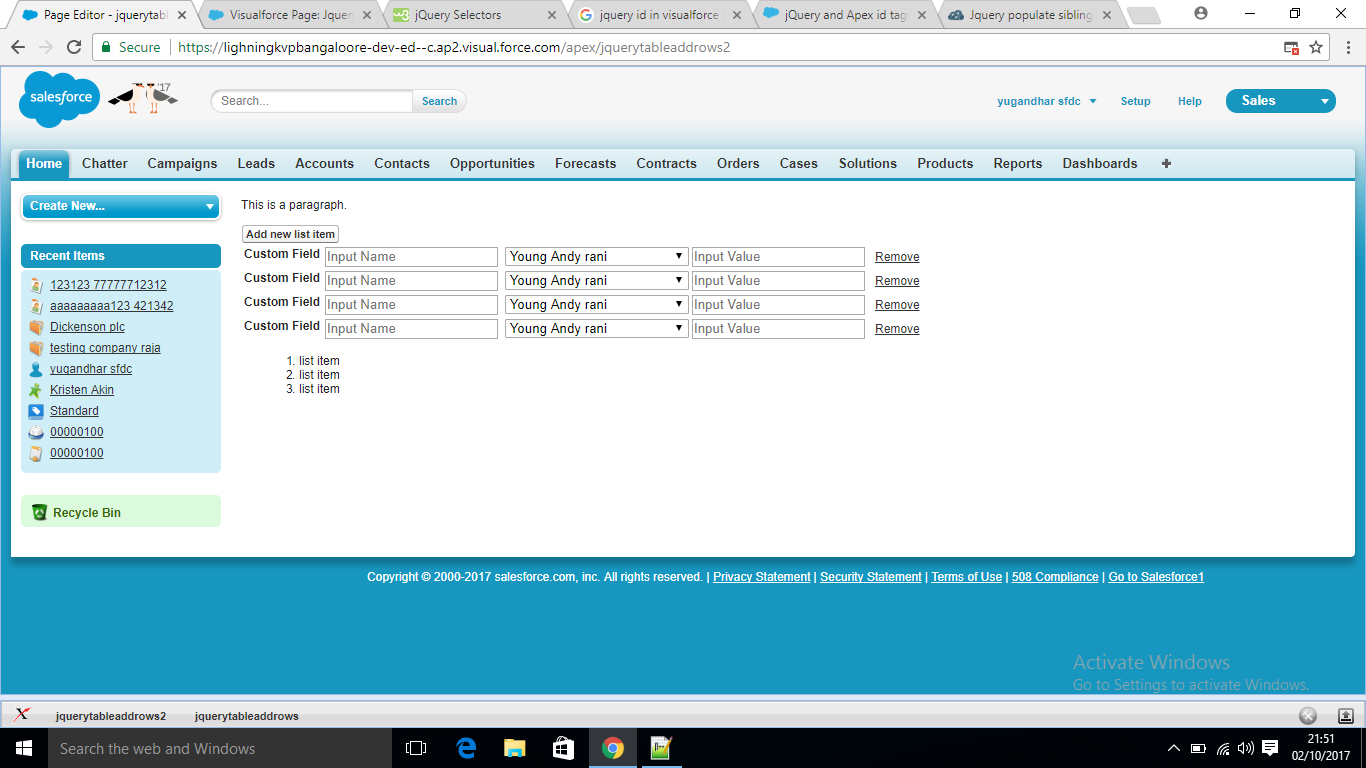The width and height of the screenshot is (1366, 768).
Task: Open the Sales app menu dropdown
Action: click(1281, 100)
